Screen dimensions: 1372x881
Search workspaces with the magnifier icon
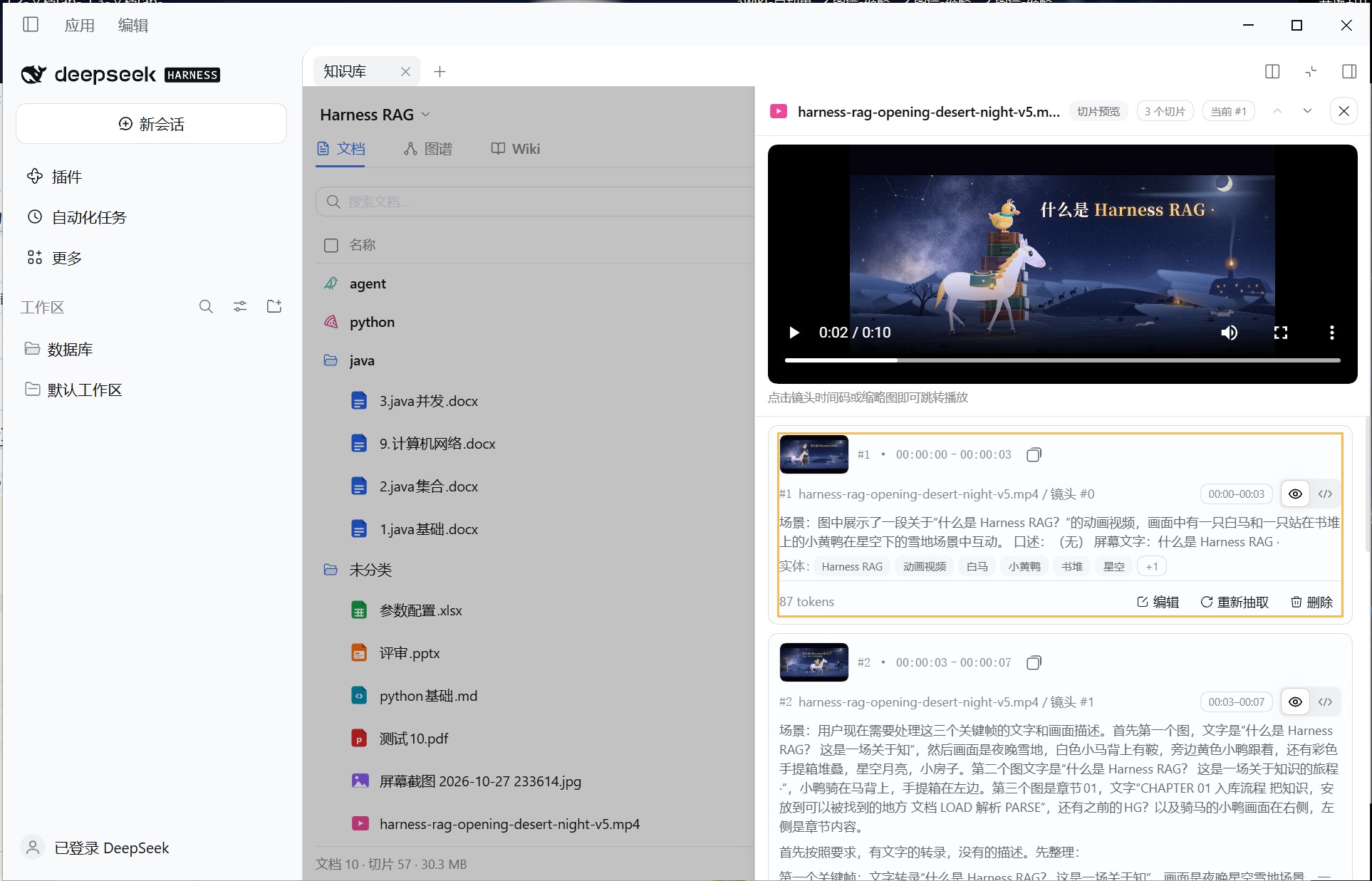[x=206, y=307]
